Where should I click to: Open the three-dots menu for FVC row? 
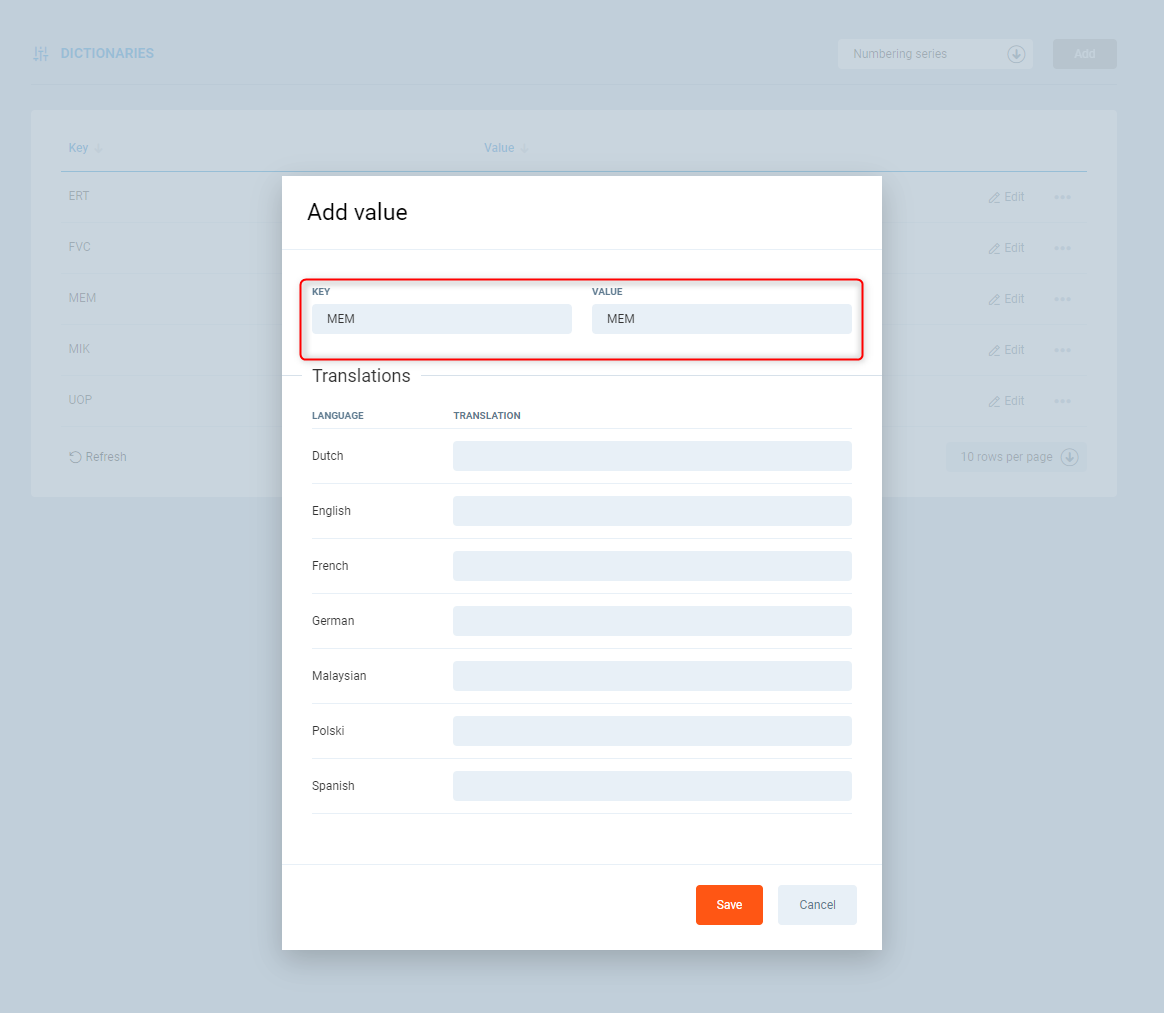[1062, 248]
